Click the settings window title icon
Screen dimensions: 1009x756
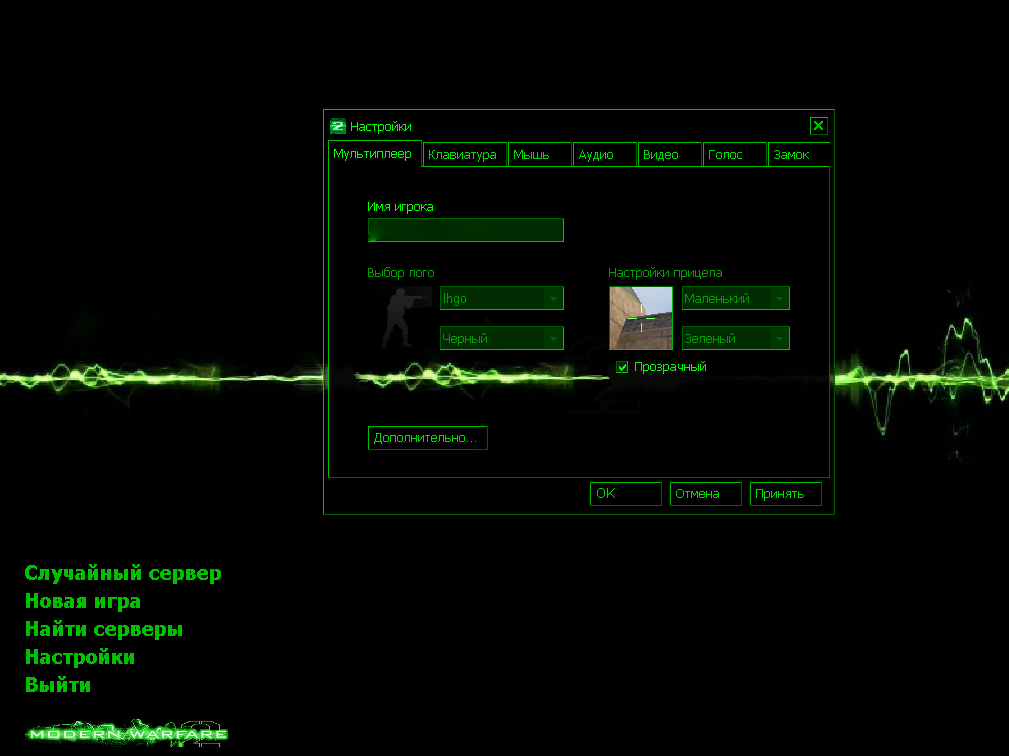(338, 126)
